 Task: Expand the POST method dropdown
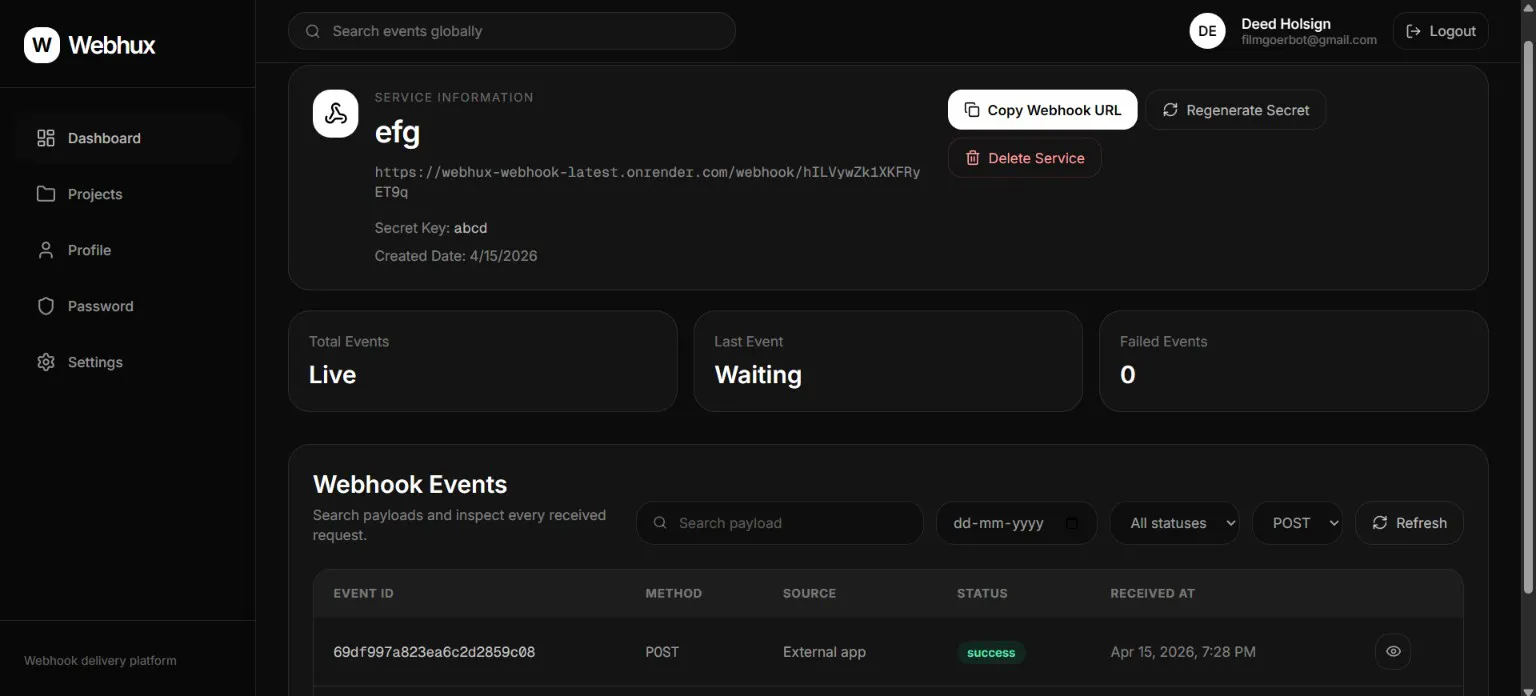1297,523
